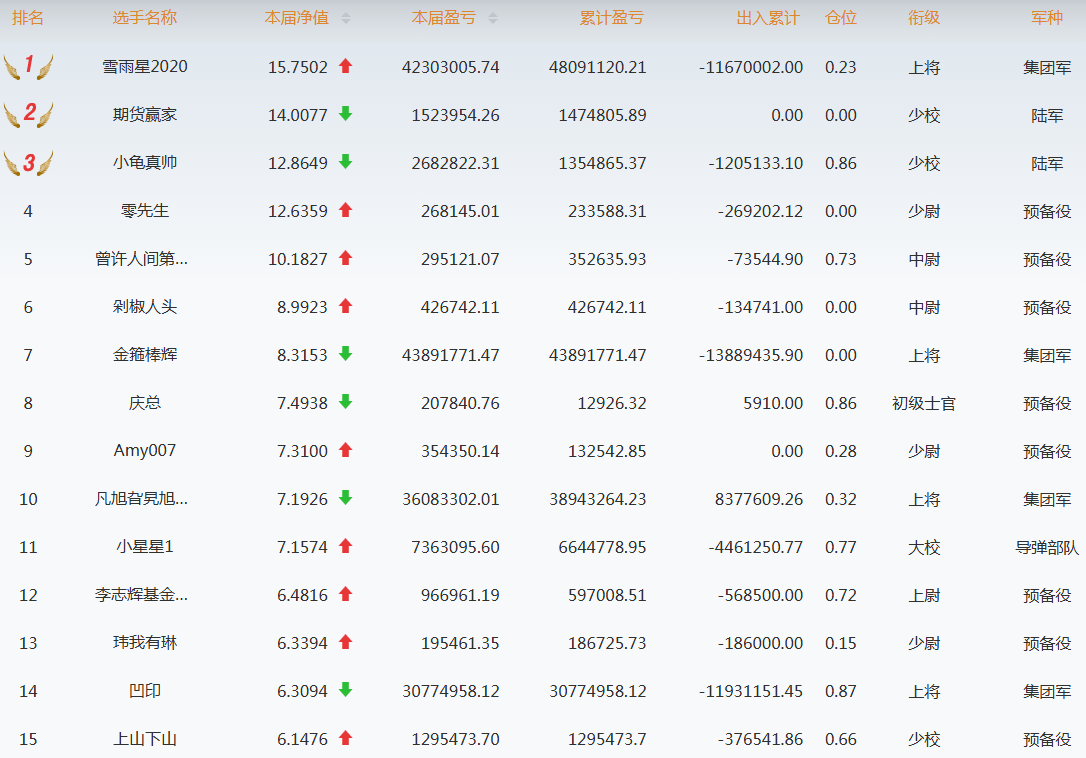This screenshot has height=758, width=1086.
Task: Click the rank 1 laurel badge
Action: tap(28, 67)
